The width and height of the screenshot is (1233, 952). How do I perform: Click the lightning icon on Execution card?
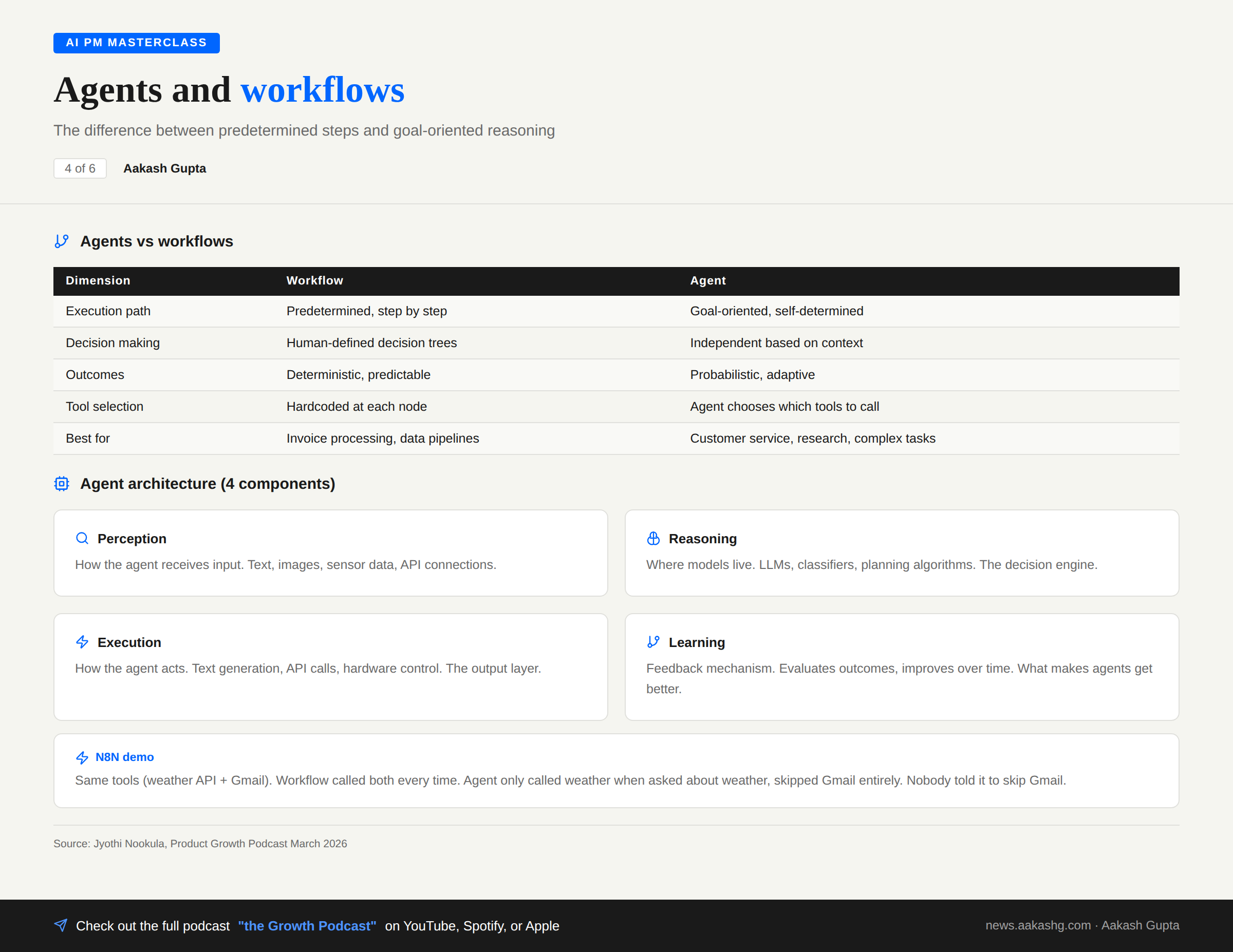click(x=82, y=642)
